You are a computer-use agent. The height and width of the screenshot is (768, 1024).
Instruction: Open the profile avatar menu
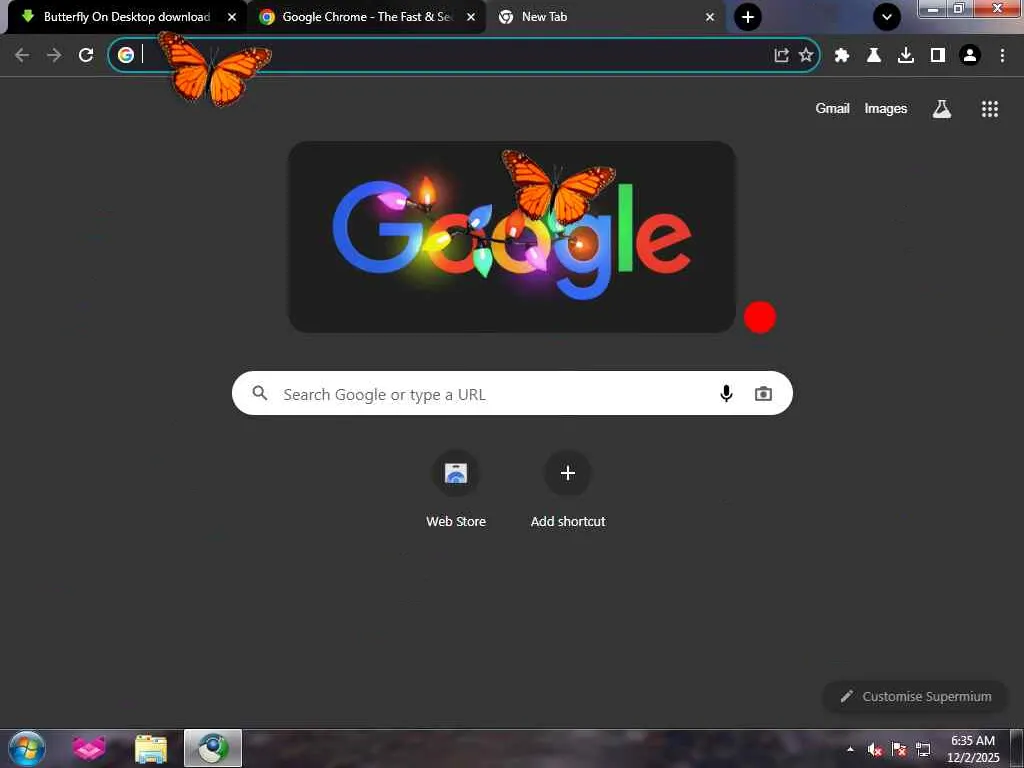[x=970, y=56]
